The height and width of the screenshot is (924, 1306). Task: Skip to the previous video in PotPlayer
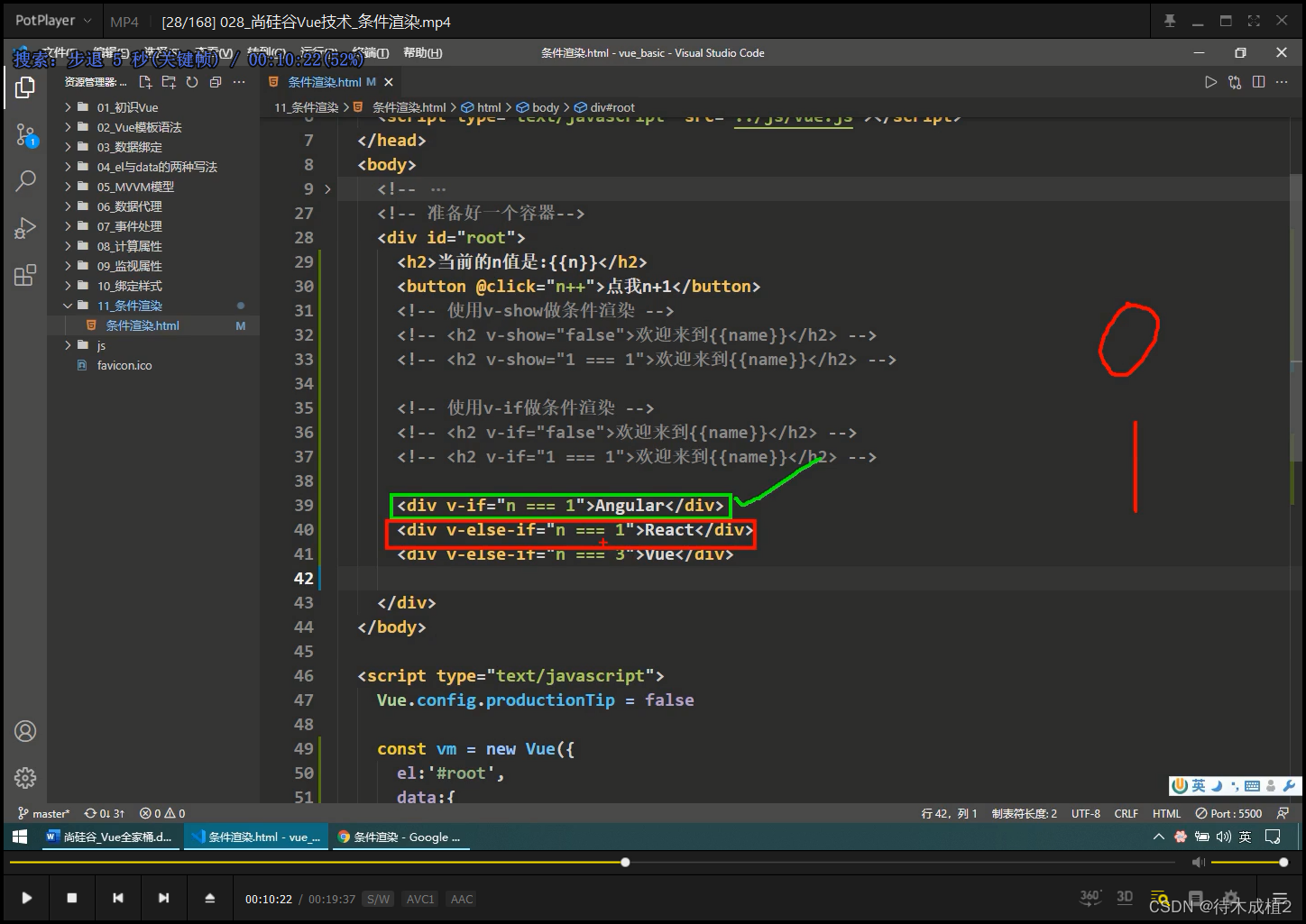click(x=118, y=898)
